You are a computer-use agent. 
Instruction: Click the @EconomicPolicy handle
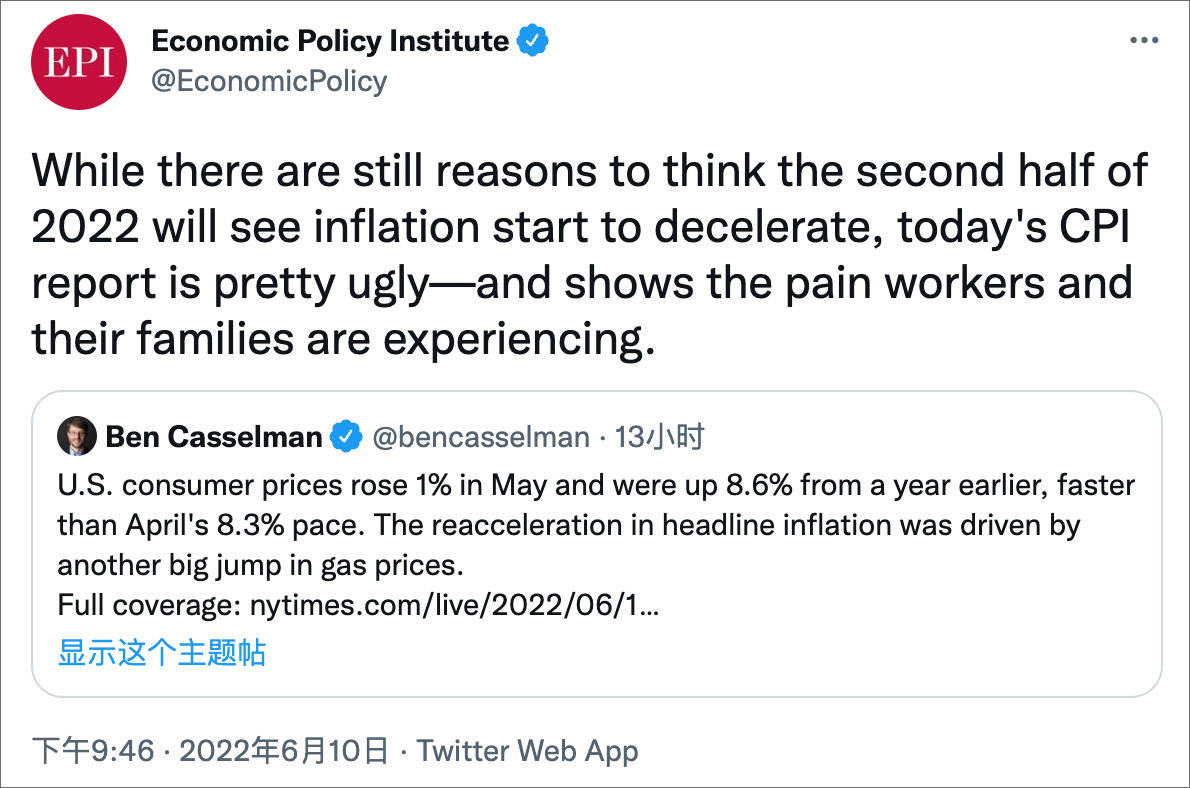click(x=268, y=81)
